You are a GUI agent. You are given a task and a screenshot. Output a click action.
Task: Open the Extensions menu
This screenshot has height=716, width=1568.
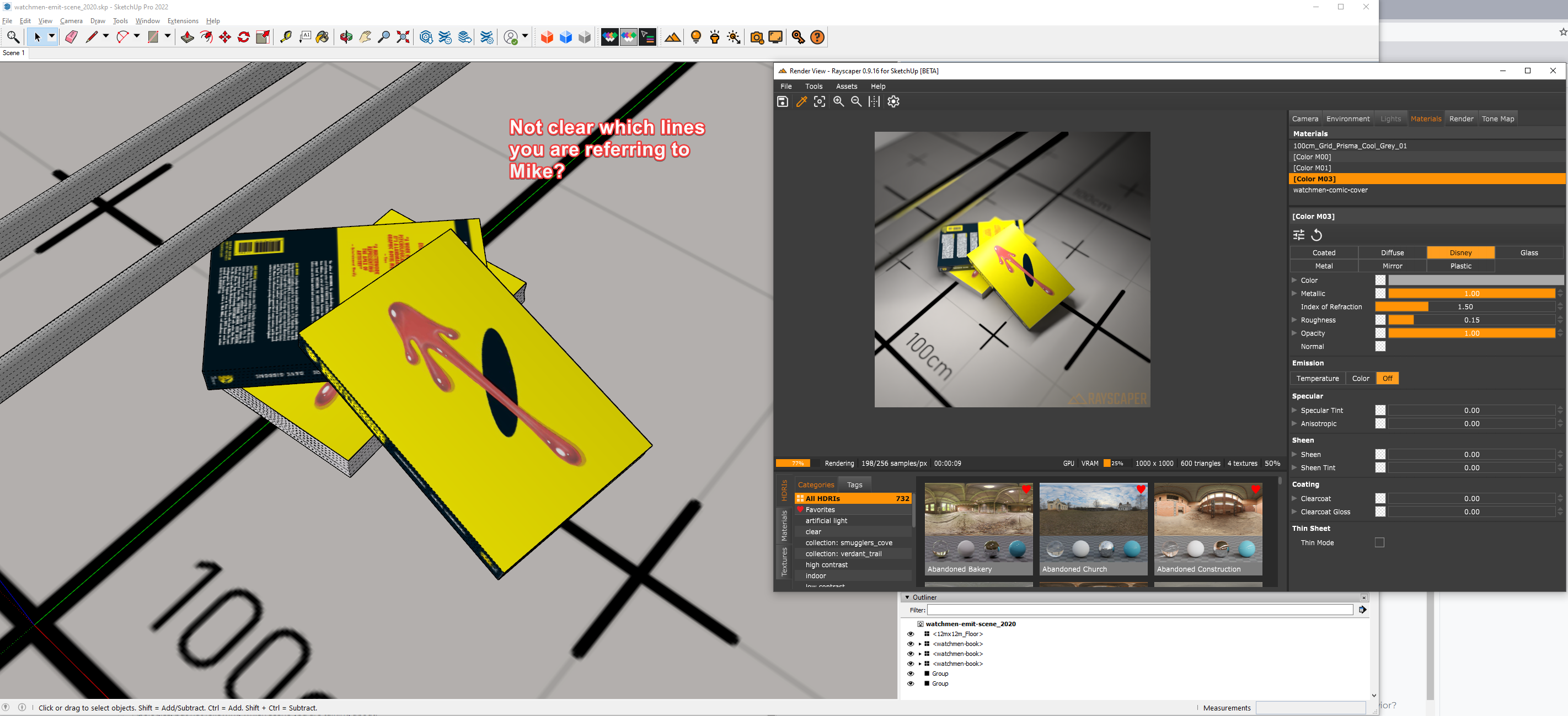[x=183, y=21]
